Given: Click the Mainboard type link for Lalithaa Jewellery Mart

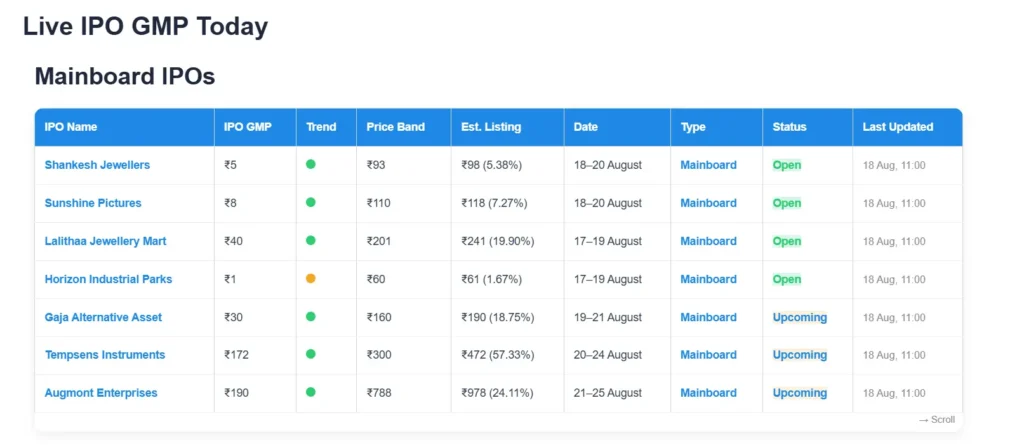Looking at the screenshot, I should point(709,241).
